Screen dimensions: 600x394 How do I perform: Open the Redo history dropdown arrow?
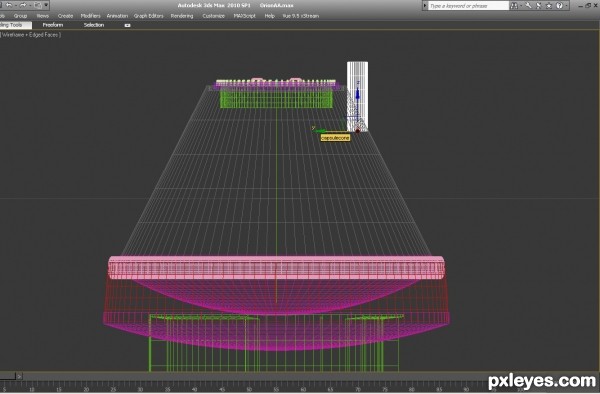[30, 5]
